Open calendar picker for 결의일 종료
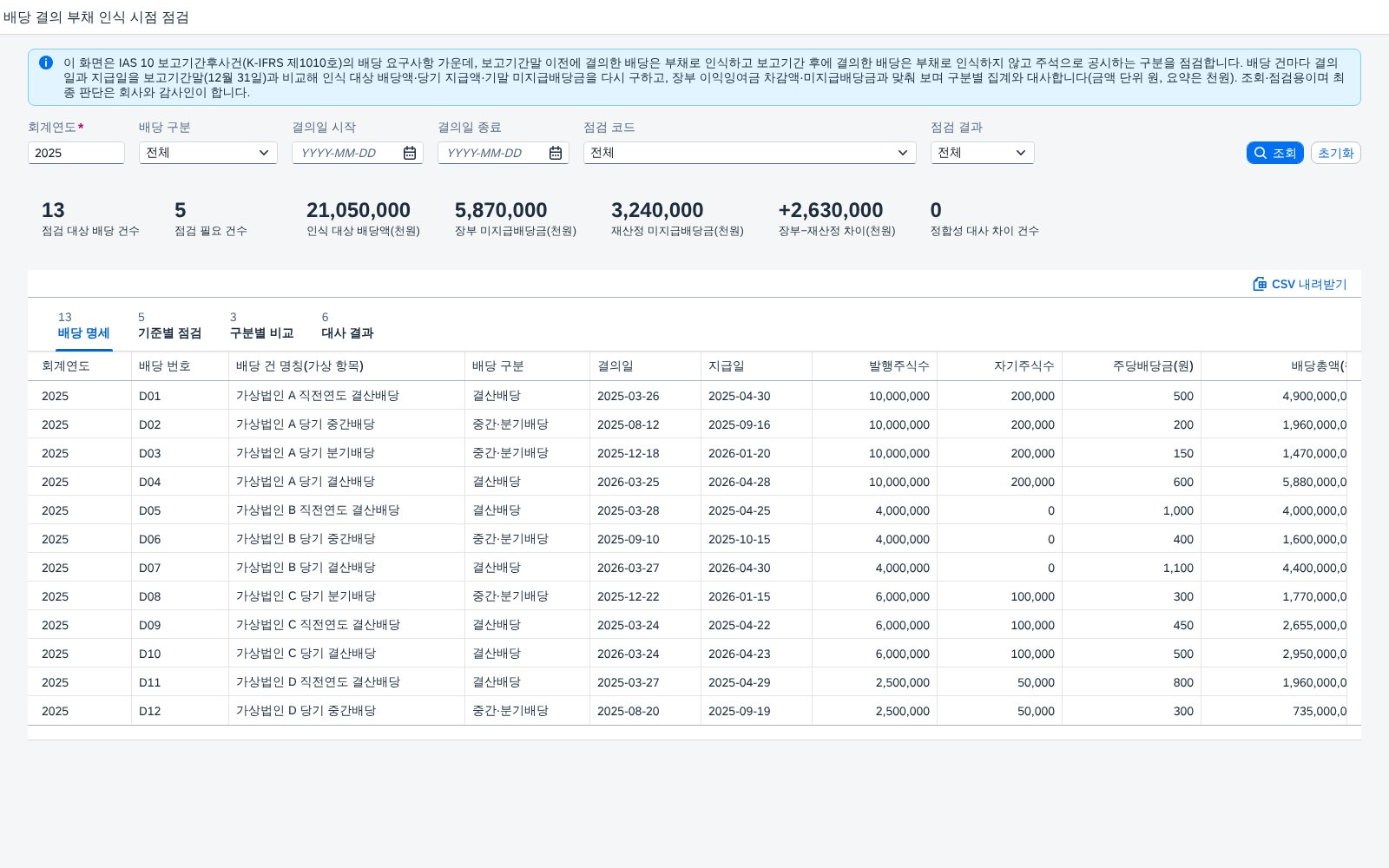Image resolution: width=1389 pixels, height=868 pixels. click(556, 153)
